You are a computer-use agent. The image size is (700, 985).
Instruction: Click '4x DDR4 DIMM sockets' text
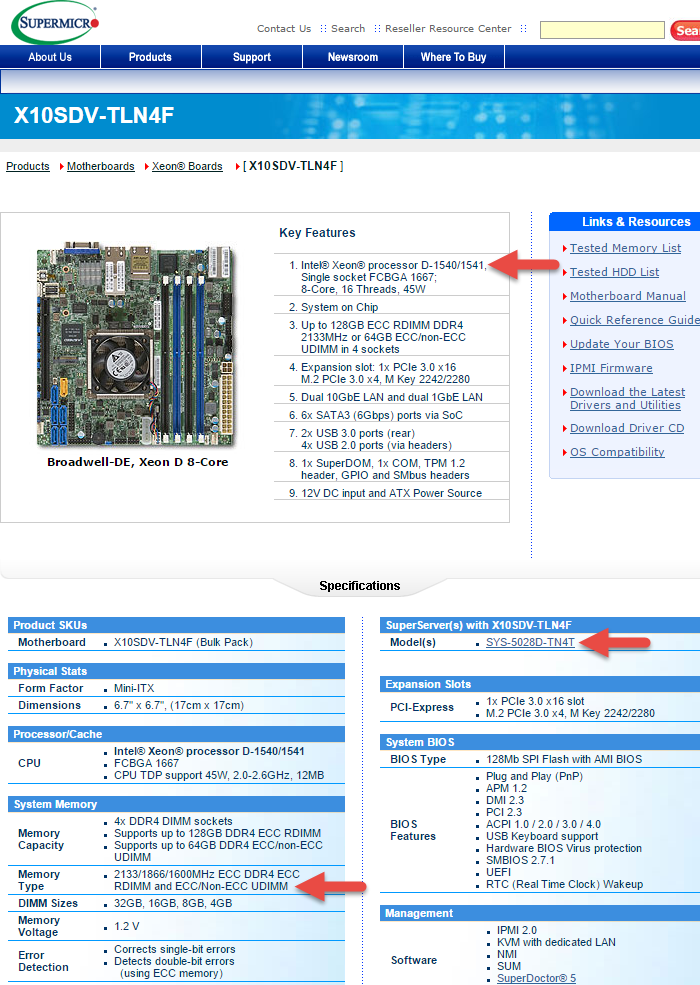(173, 821)
